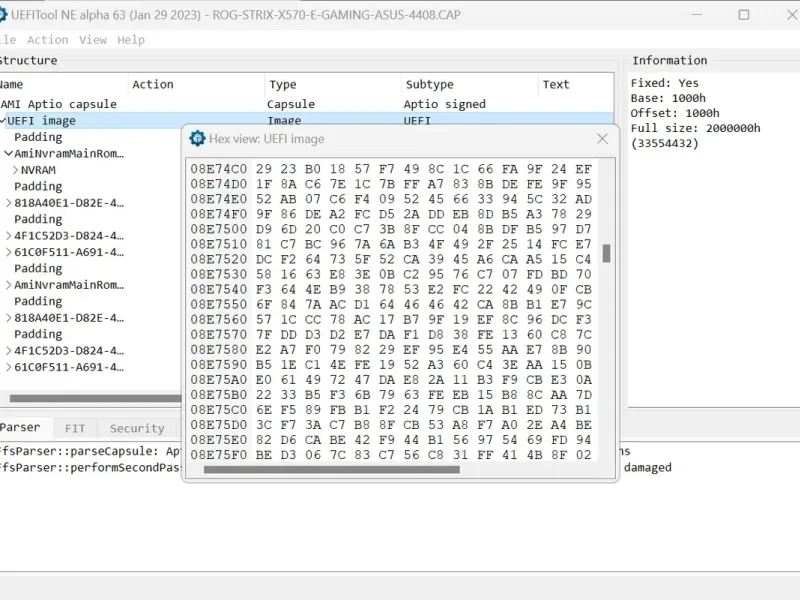800x600 pixels.
Task: Click the Subtype column header
Action: [469, 84]
